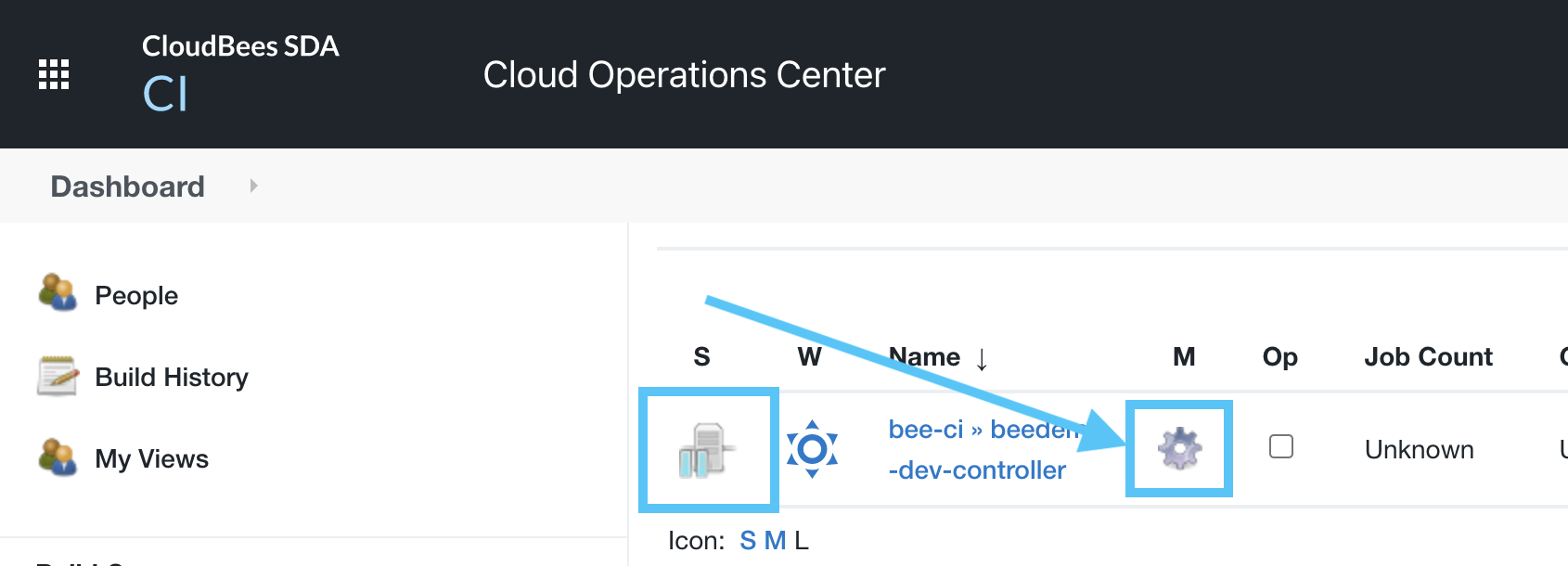Toggle the Op checkbox for beedemo-dev-controller
The height and width of the screenshot is (566, 1568).
1280,446
